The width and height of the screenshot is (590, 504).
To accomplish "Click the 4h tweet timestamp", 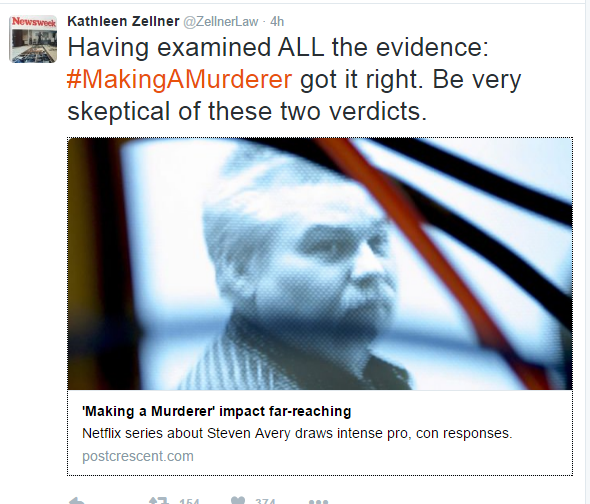I will (x=277, y=22).
